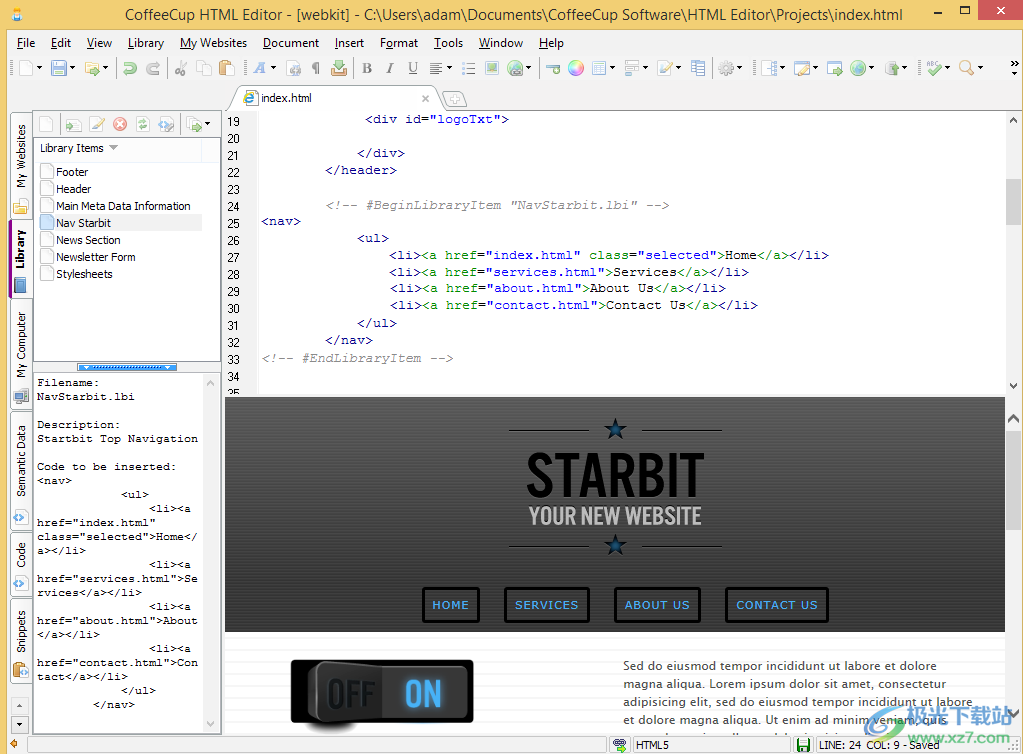Viewport: 1023px width, 754px height.
Task: Click the library panel splitter handle
Action: tap(127, 367)
